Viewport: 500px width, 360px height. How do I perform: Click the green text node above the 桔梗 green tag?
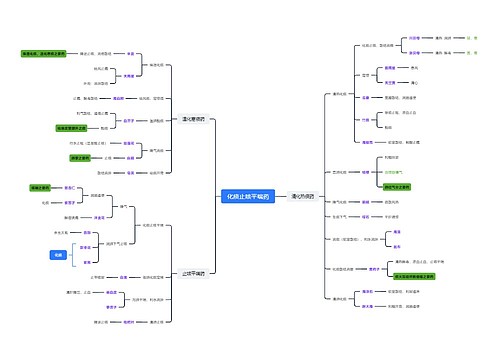click(394, 172)
